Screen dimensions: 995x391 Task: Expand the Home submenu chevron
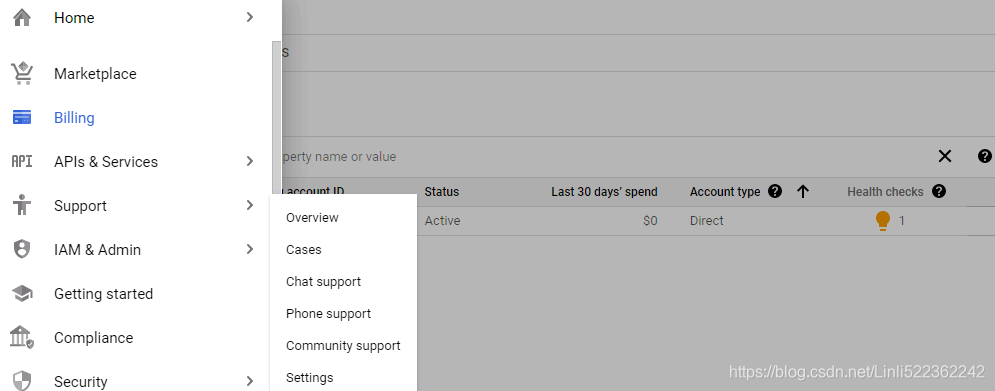coord(250,18)
